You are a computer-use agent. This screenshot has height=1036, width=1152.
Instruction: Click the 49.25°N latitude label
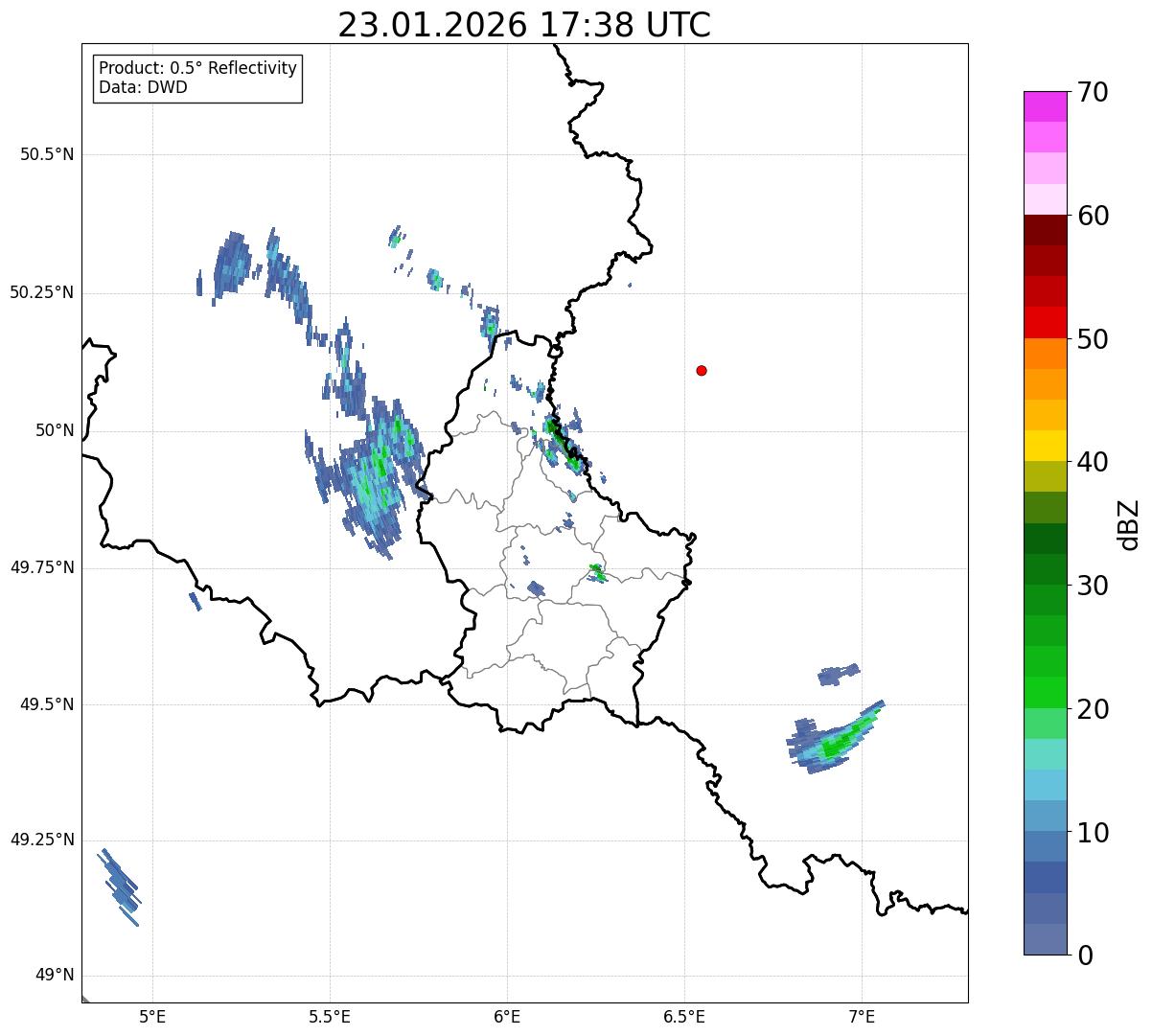[42, 840]
